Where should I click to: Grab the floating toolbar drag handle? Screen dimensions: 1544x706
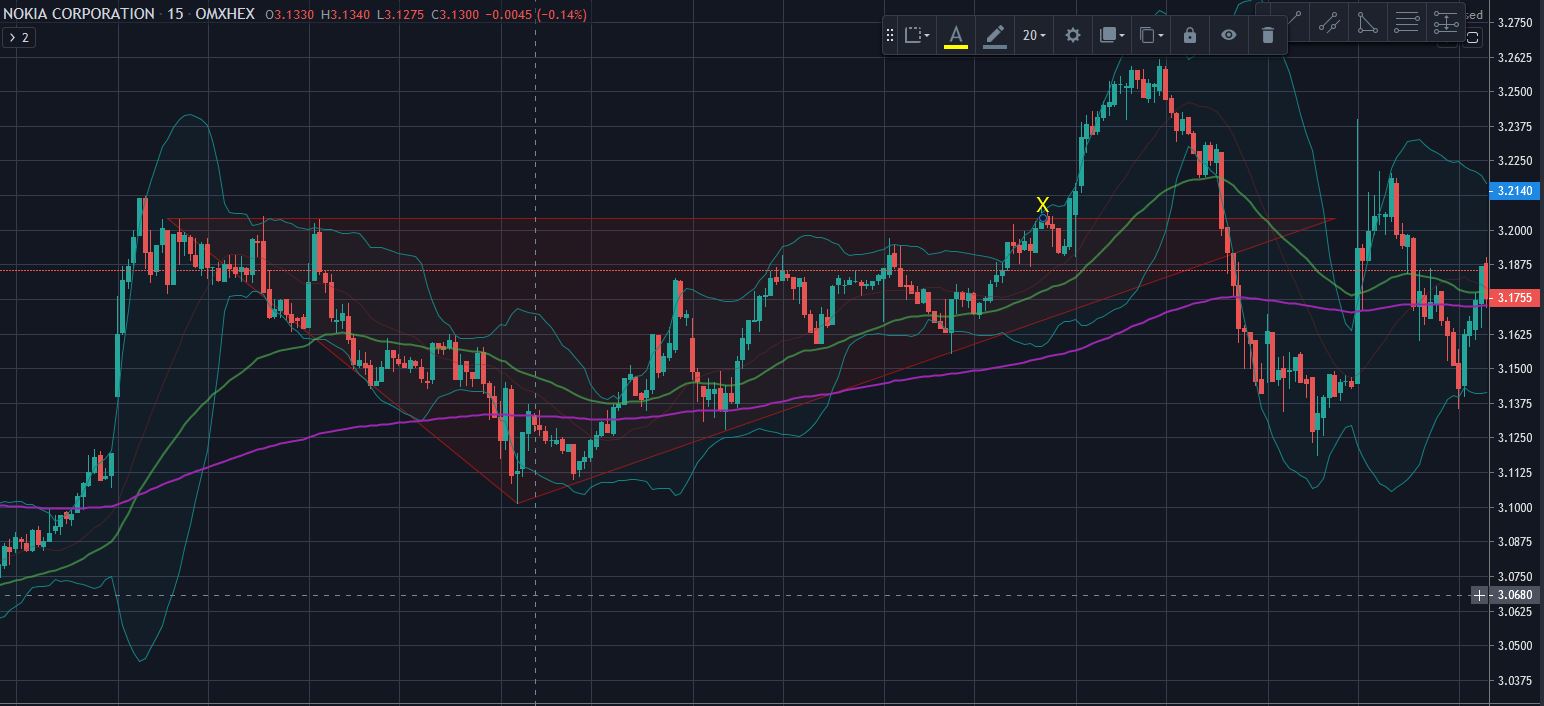[890, 36]
